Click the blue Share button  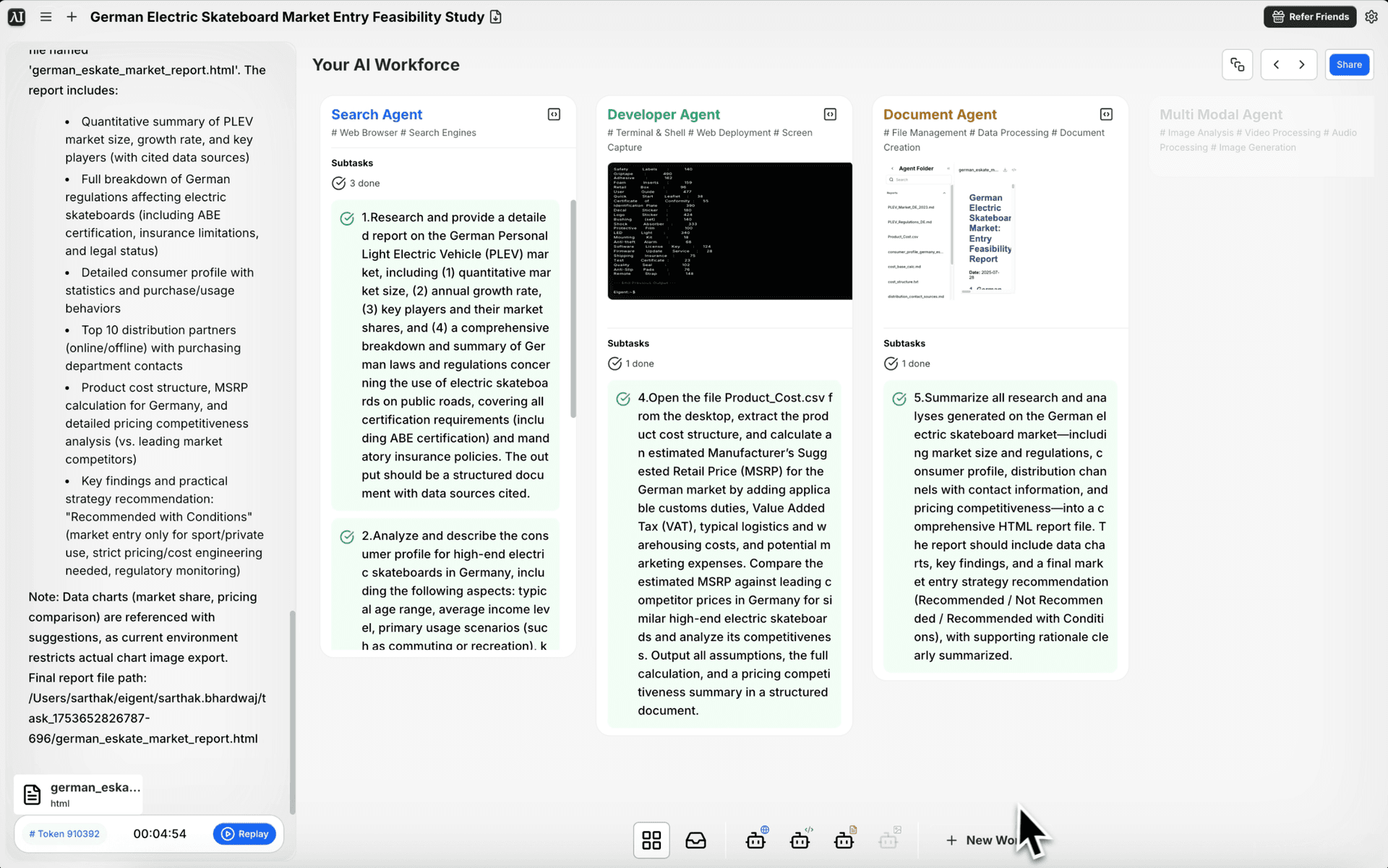pos(1348,65)
